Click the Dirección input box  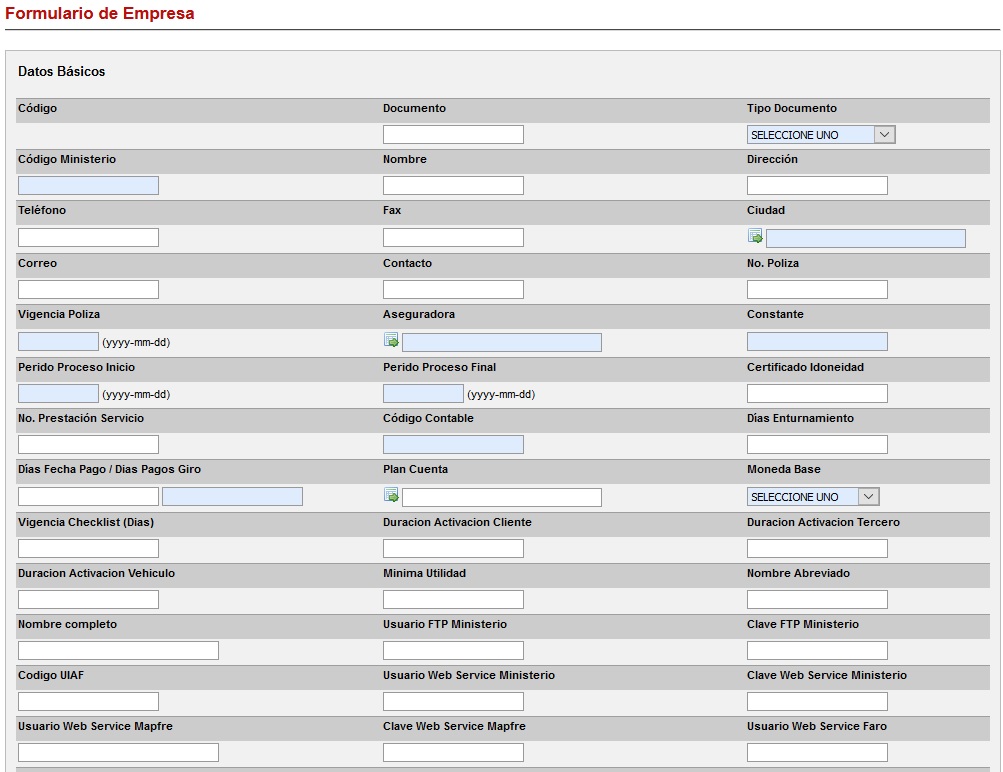817,185
